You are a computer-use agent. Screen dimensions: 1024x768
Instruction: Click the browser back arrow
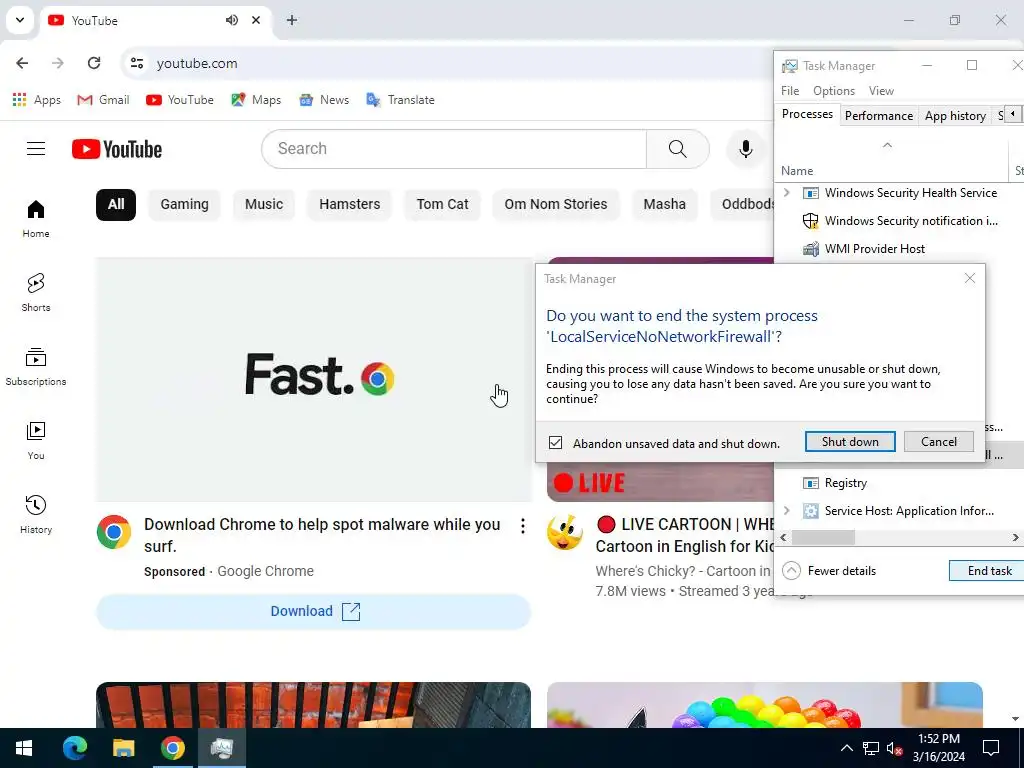point(22,63)
